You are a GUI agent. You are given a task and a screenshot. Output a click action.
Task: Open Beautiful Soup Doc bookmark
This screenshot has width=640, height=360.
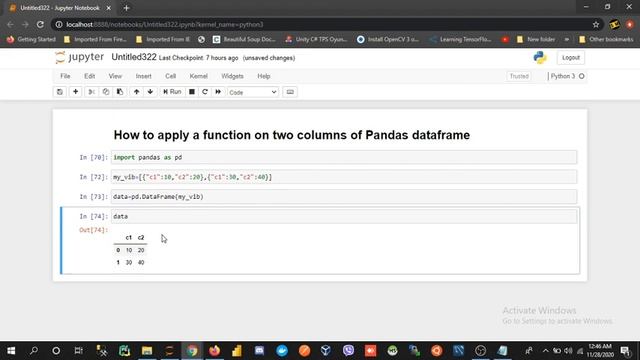(x=244, y=40)
